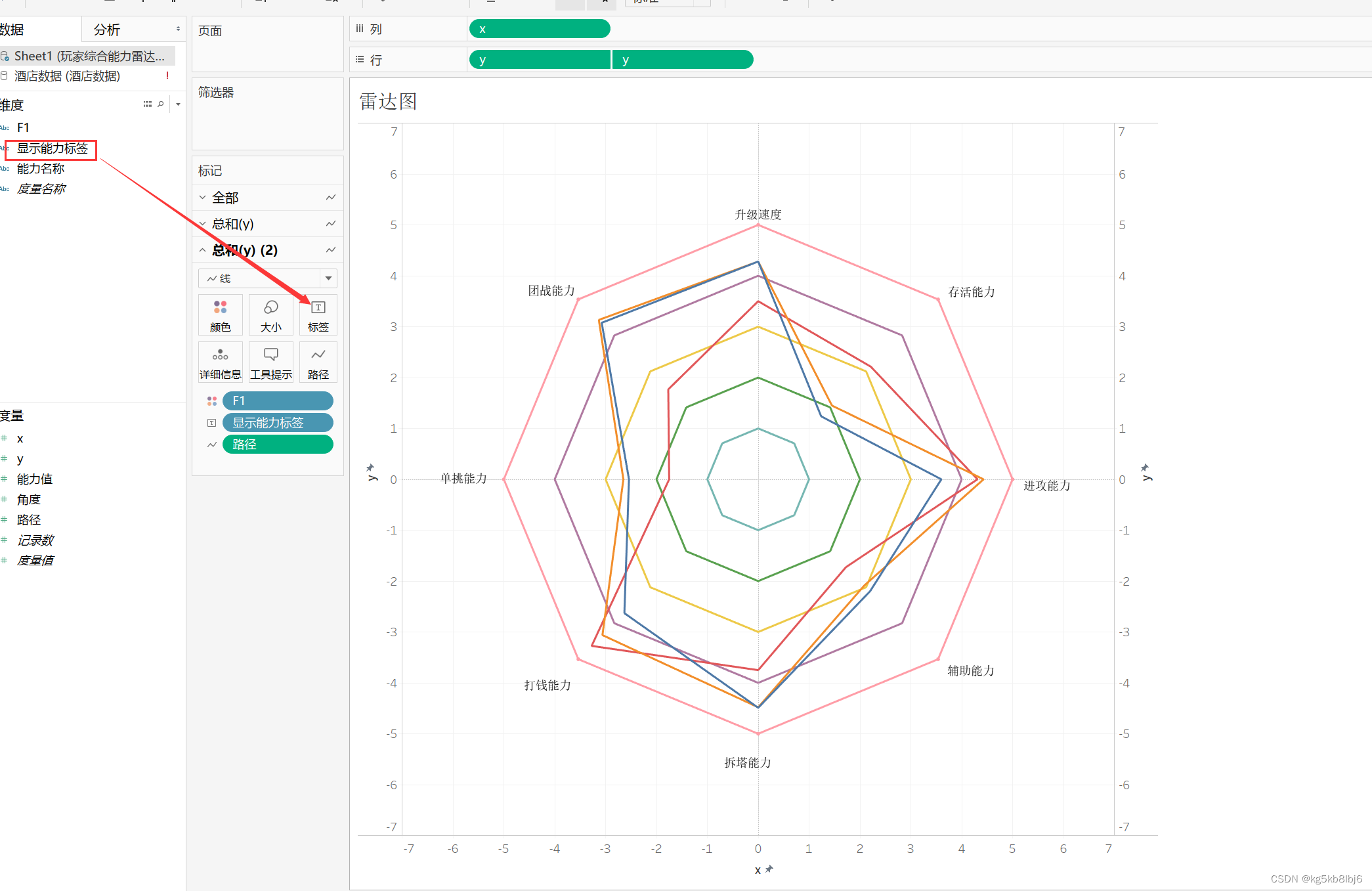The width and height of the screenshot is (1372, 891).
Task: Click the 辅助能力 chart label
Action: (971, 670)
